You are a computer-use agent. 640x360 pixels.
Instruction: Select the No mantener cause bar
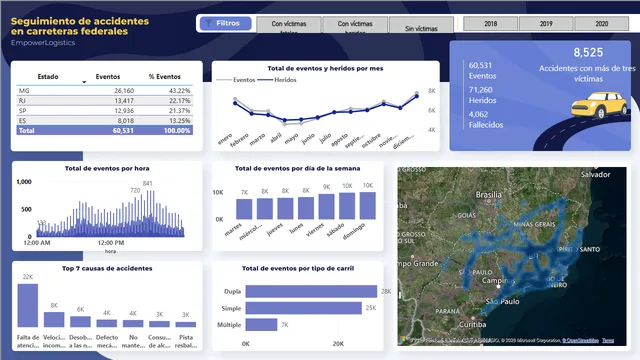(133, 323)
